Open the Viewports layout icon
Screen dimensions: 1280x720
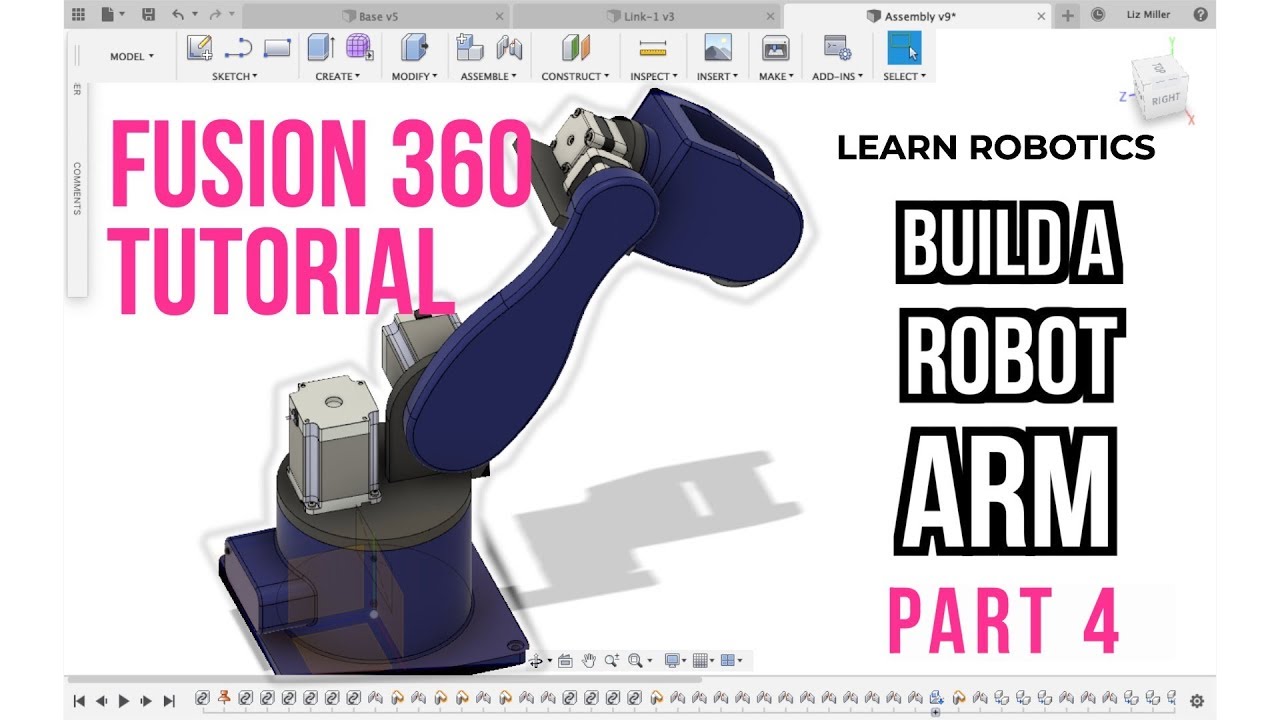click(728, 661)
